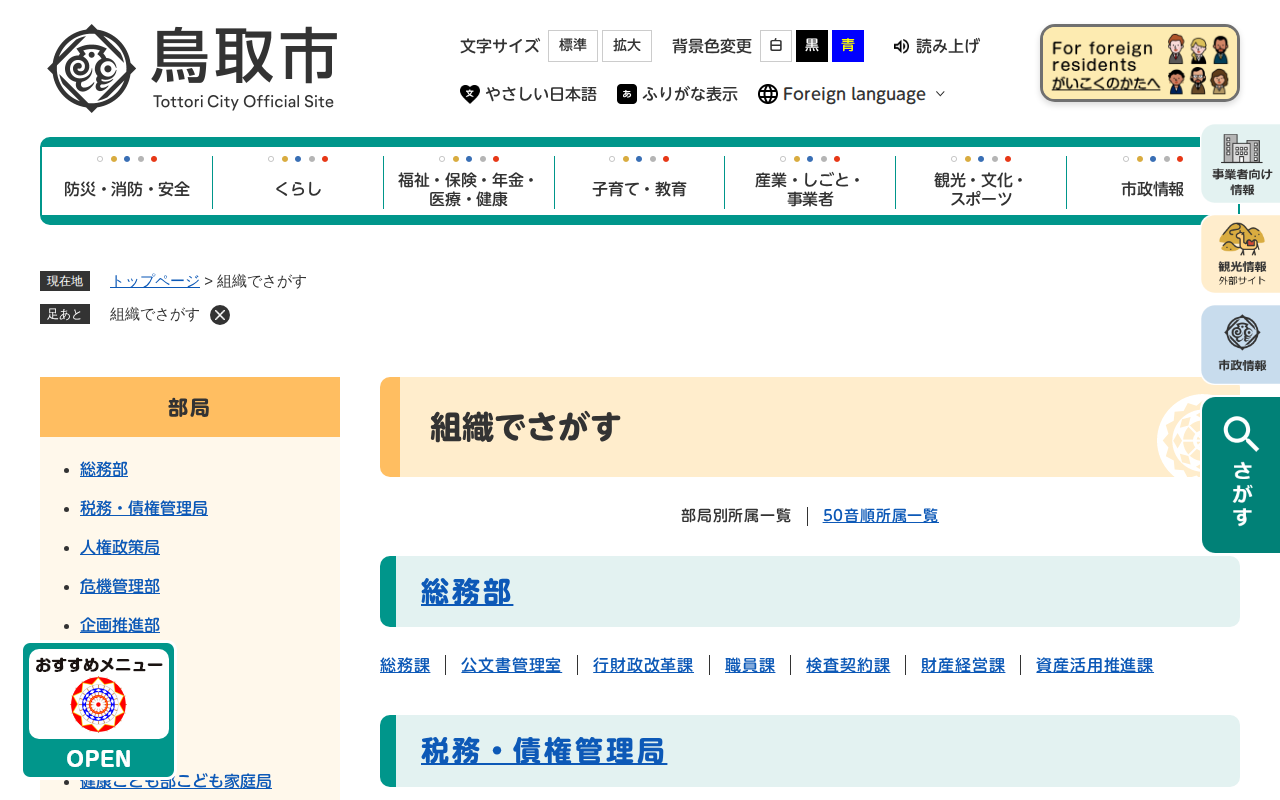Viewport: 1280px width, 800px height.
Task: Open the 事業者向け情報 building icon
Action: (x=1241, y=164)
